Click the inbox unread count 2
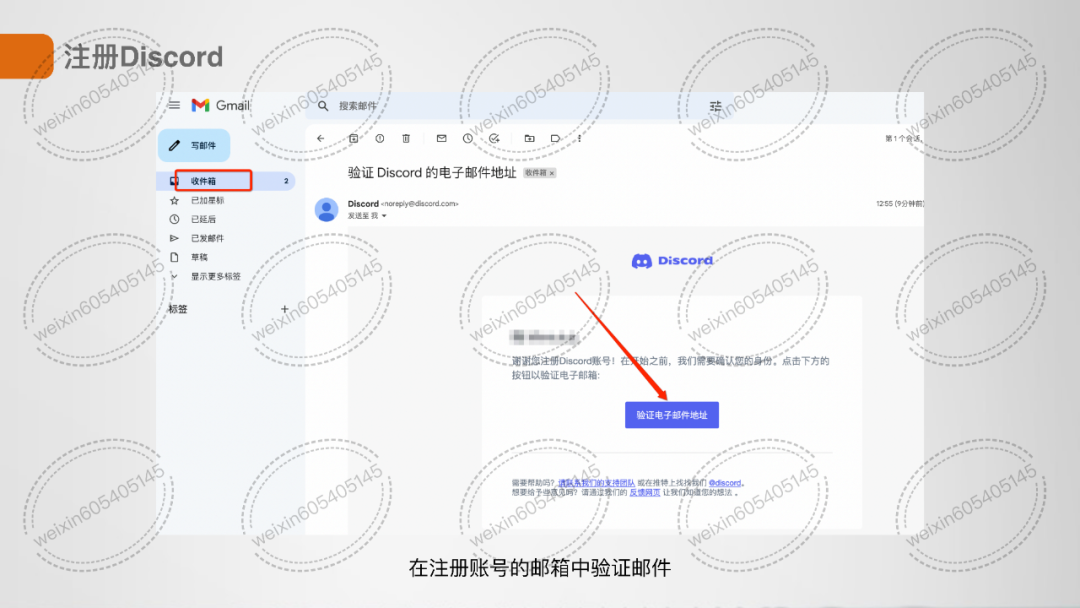Image resolution: width=1080 pixels, height=608 pixels. (286, 181)
